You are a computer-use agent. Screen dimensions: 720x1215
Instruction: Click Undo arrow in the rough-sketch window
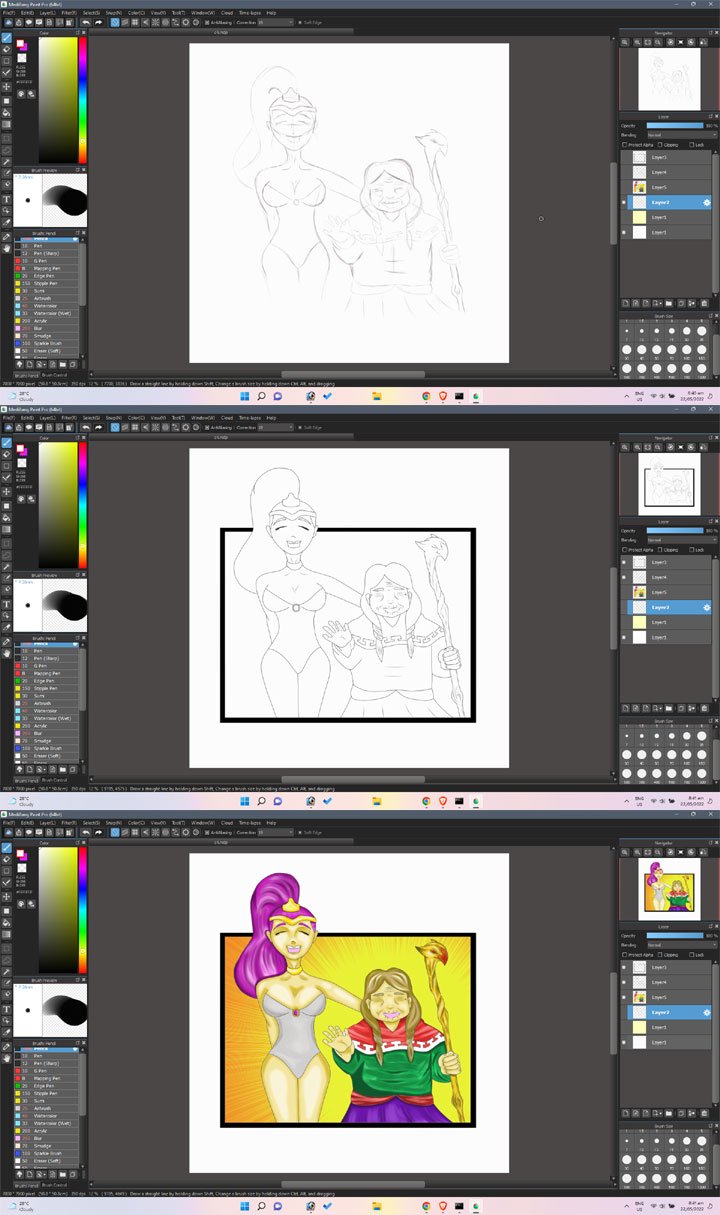coord(86,22)
